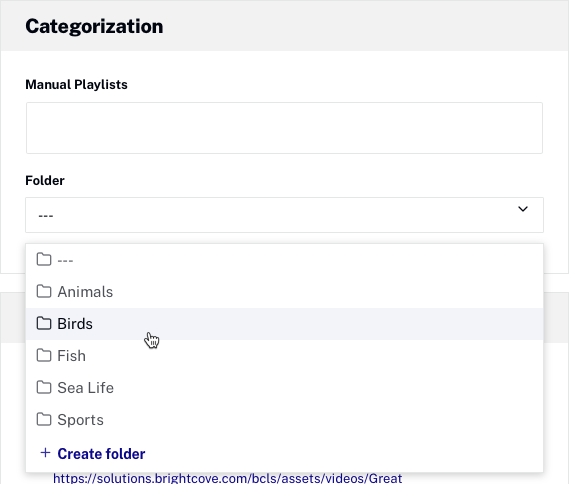
Task: Click the Create folder link
Action: click(101, 454)
